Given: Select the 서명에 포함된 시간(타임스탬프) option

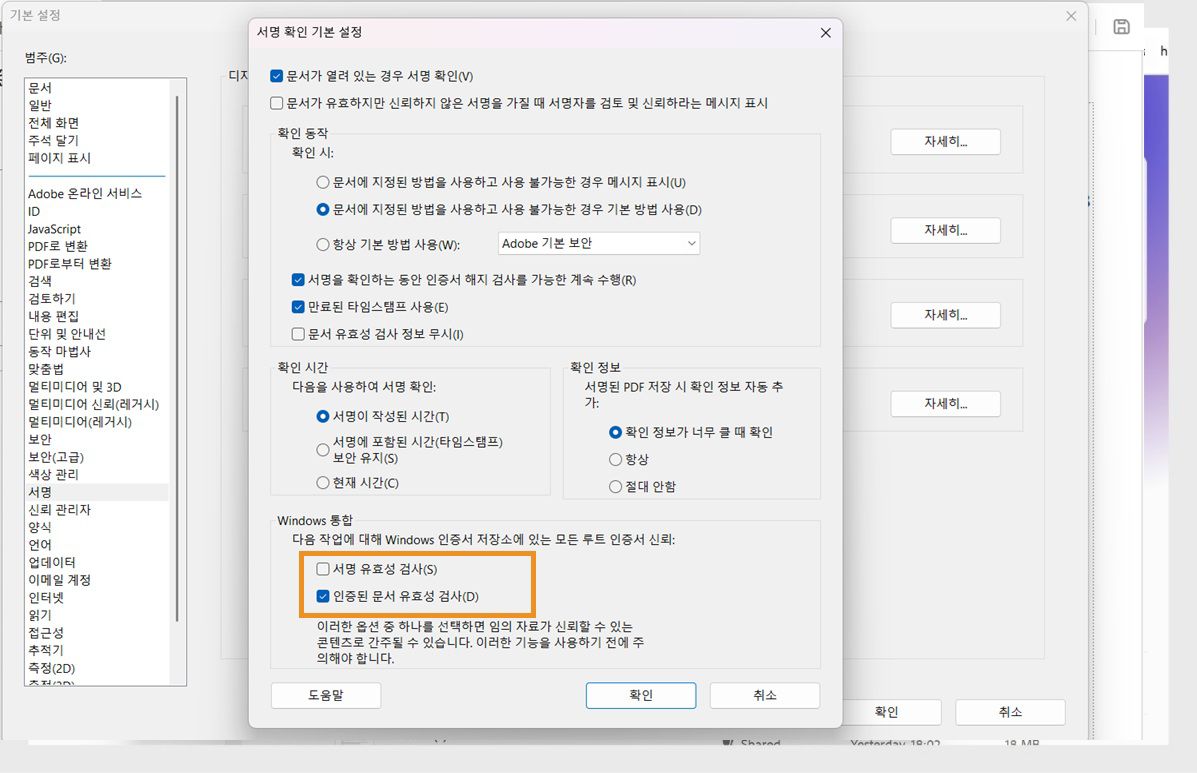Looking at the screenshot, I should [x=322, y=450].
